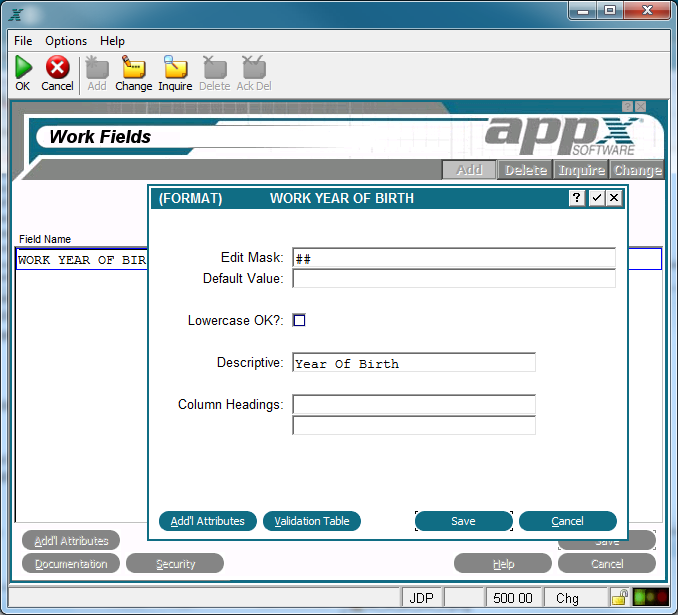
Task: Select the Inquire mode tab
Action: pos(581,170)
